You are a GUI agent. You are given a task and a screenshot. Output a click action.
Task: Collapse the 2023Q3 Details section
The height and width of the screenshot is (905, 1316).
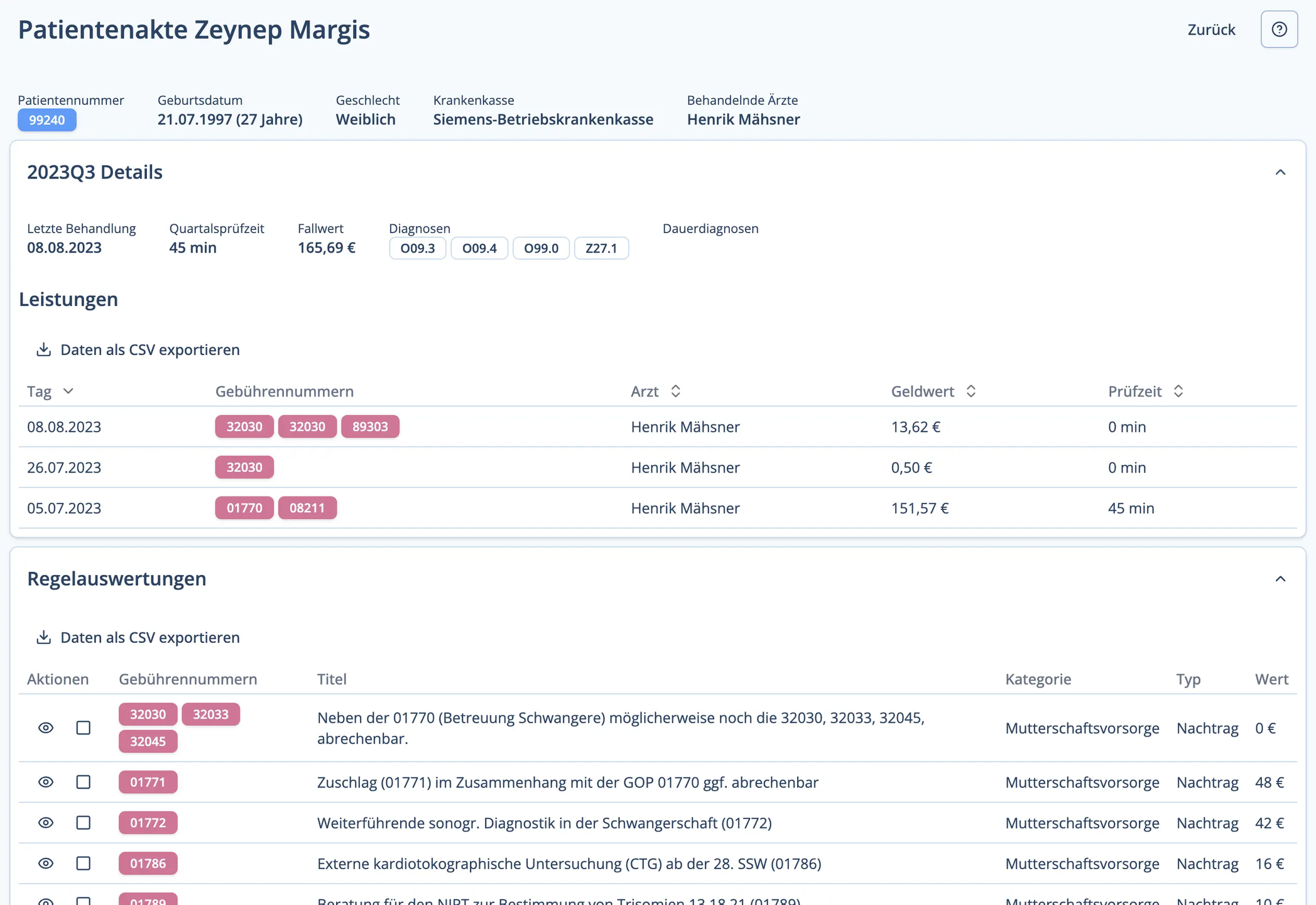[x=1280, y=172]
